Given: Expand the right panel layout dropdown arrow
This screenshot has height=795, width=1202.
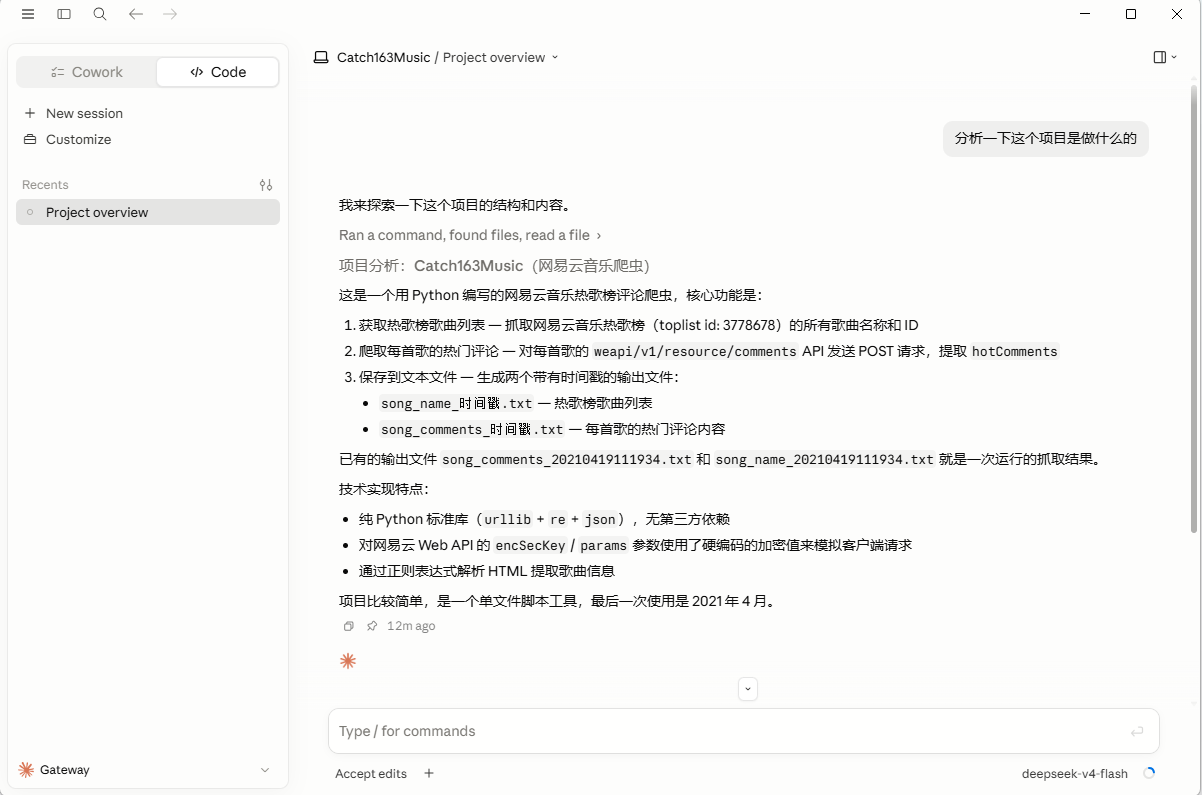Looking at the screenshot, I should tap(1174, 58).
